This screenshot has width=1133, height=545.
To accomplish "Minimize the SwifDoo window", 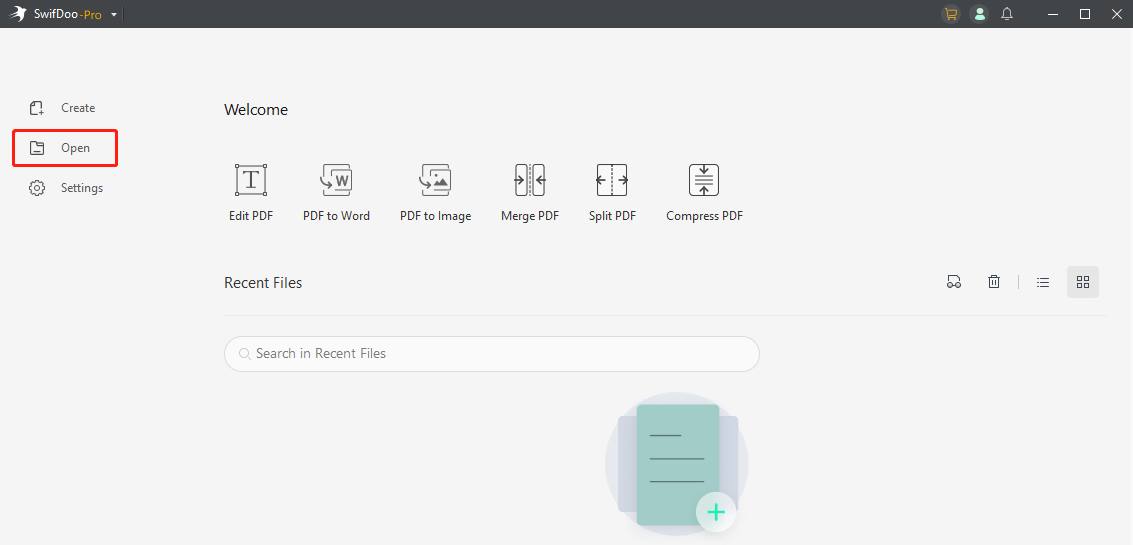I will (1054, 14).
